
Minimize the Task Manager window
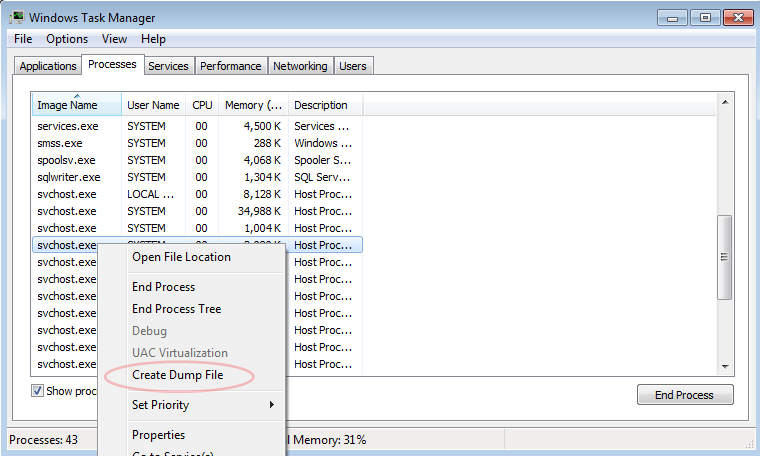click(672, 18)
